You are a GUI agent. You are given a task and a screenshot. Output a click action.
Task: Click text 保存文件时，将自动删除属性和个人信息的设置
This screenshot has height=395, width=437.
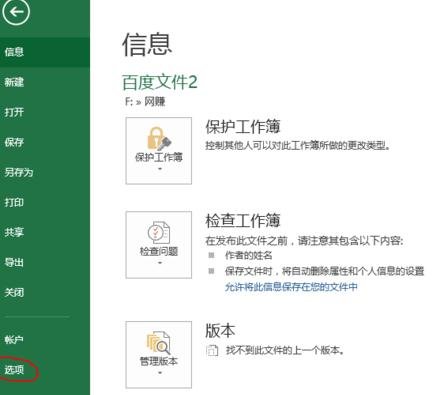pos(325,271)
